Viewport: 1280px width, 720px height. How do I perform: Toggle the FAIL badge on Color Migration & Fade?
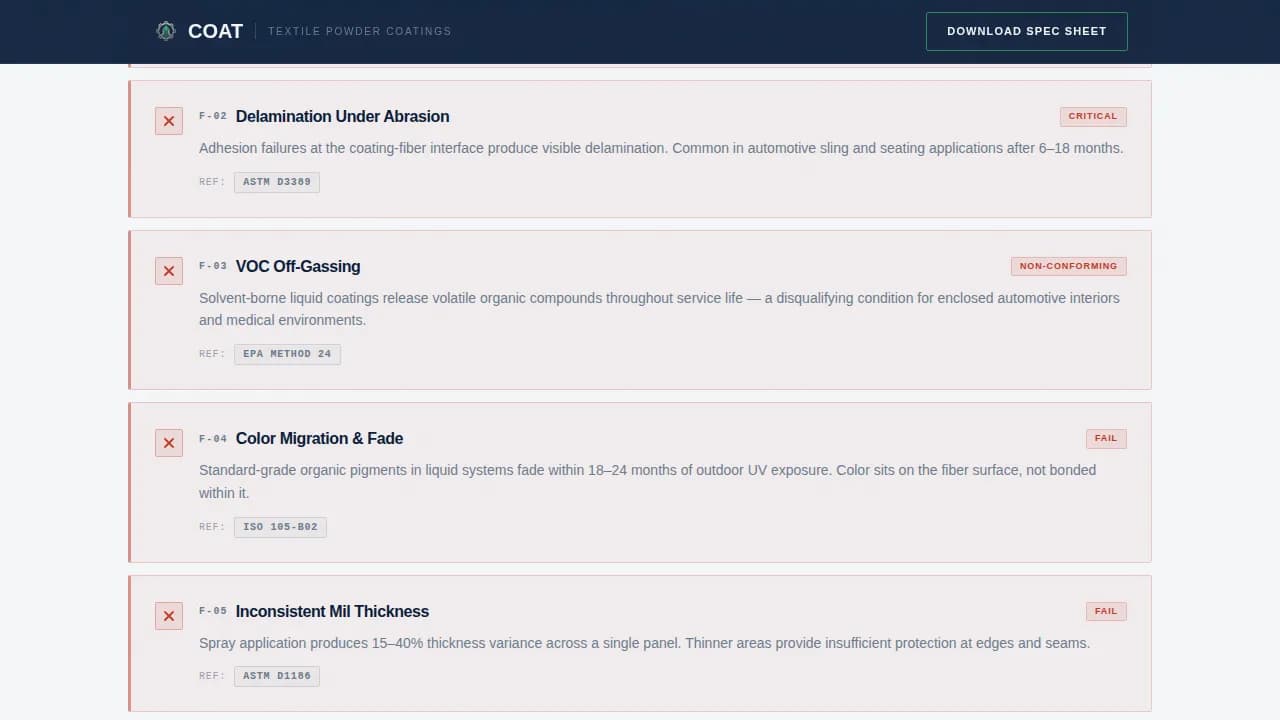click(1105, 438)
